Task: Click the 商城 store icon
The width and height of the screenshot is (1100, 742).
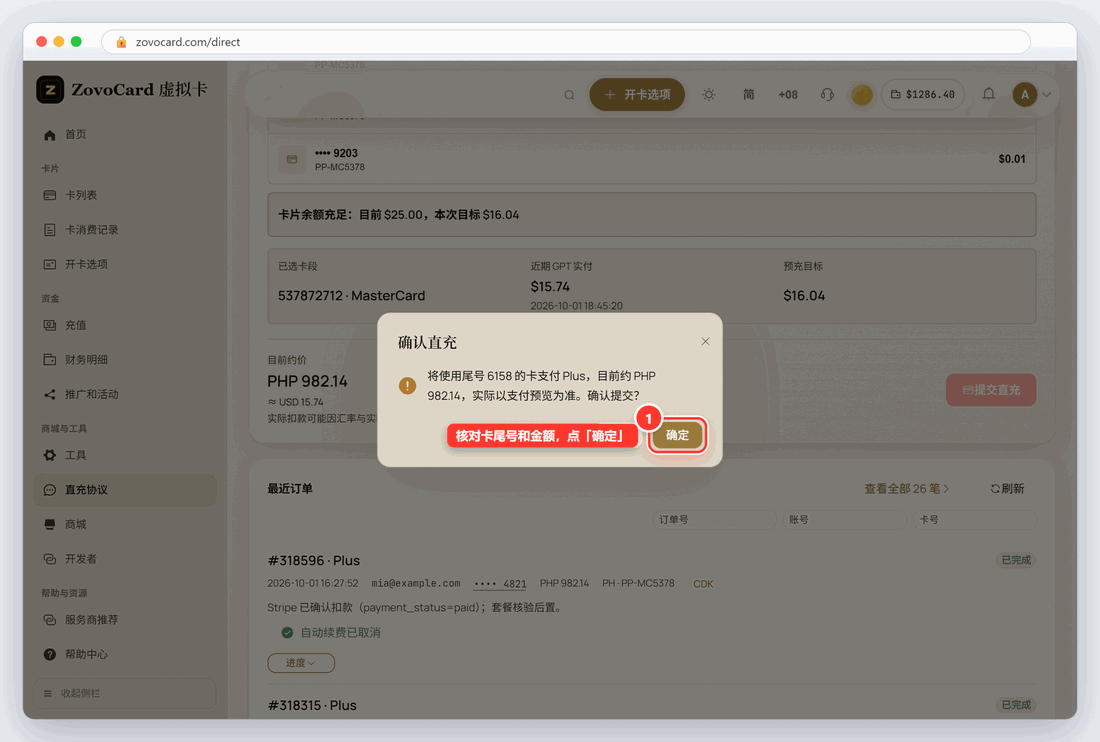Action: pos(49,524)
